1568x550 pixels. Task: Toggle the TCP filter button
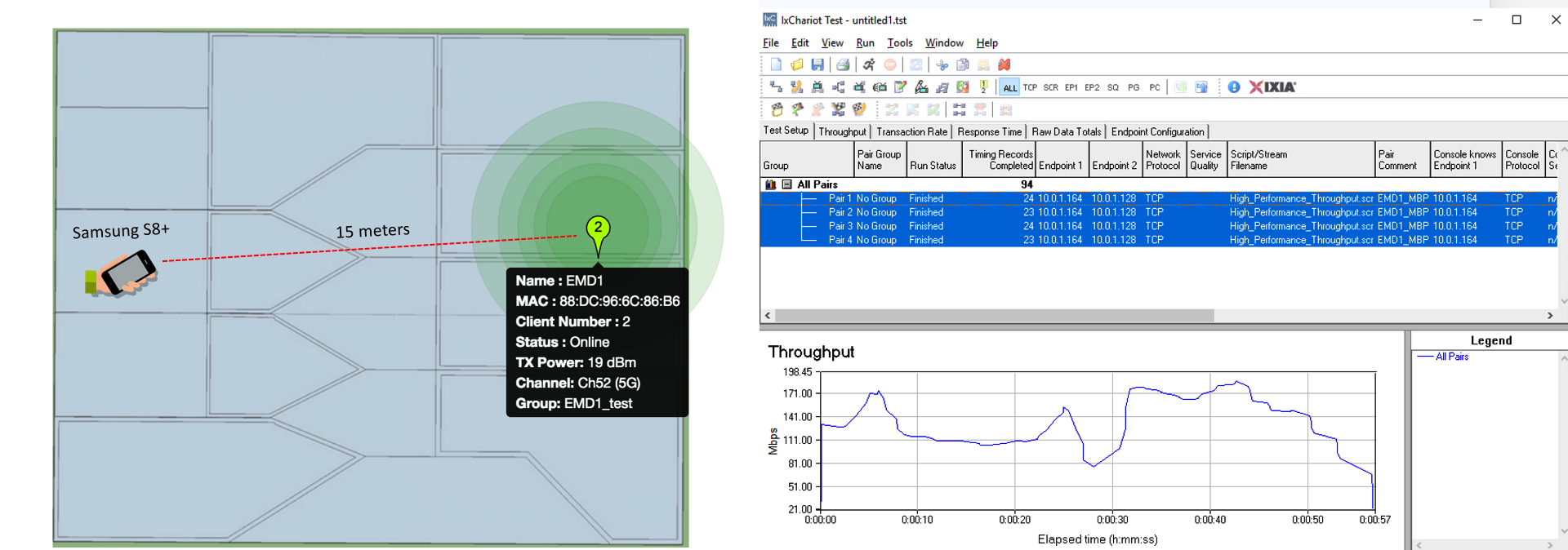(x=1031, y=87)
